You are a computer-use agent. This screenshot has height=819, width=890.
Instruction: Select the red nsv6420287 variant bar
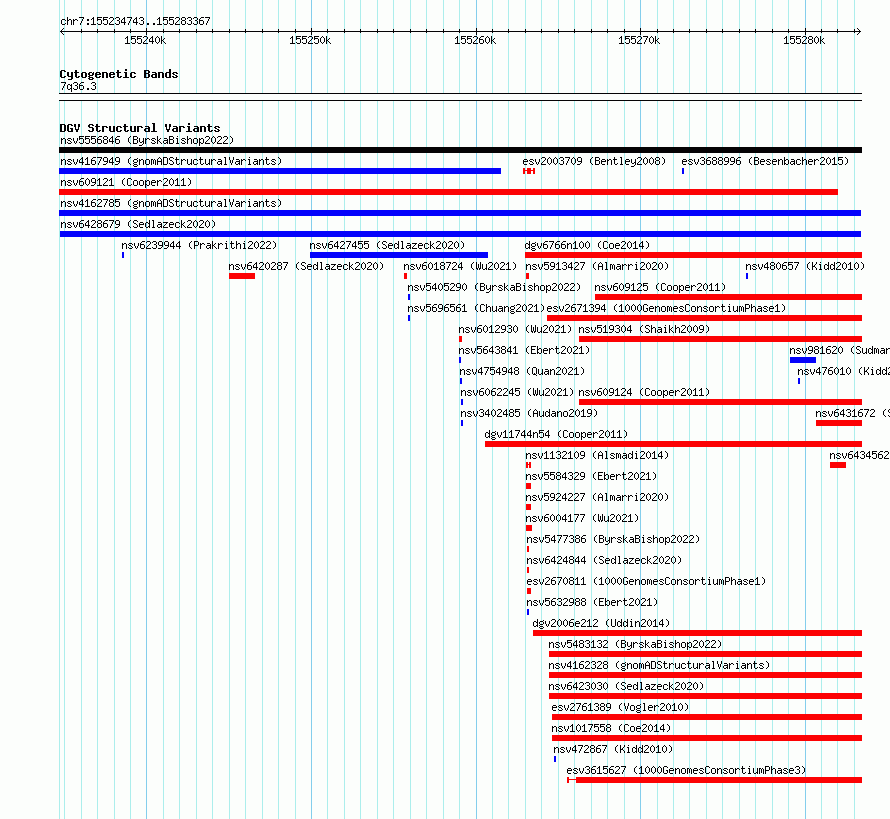pos(242,276)
